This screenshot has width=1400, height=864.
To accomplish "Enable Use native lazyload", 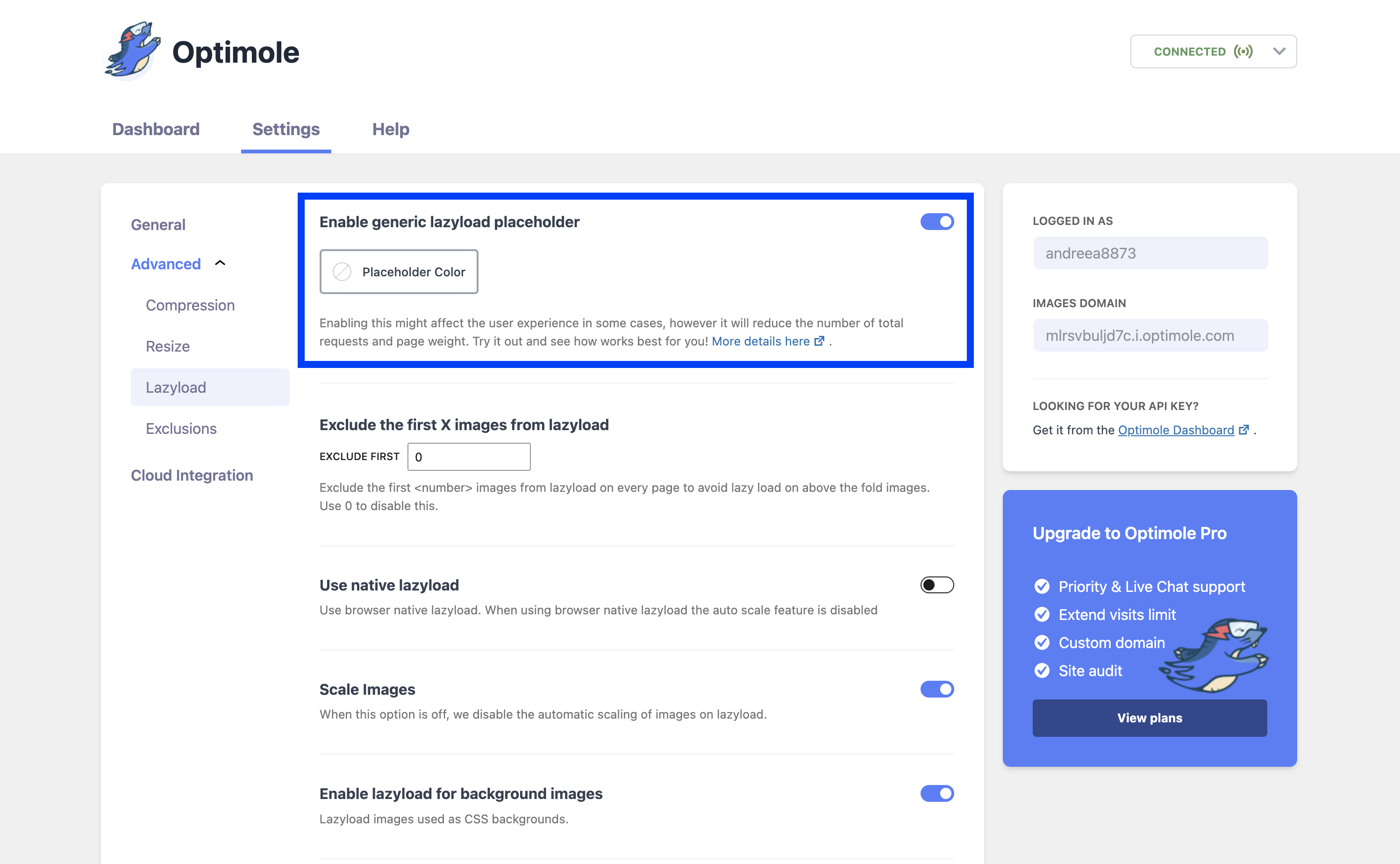I will [937, 584].
